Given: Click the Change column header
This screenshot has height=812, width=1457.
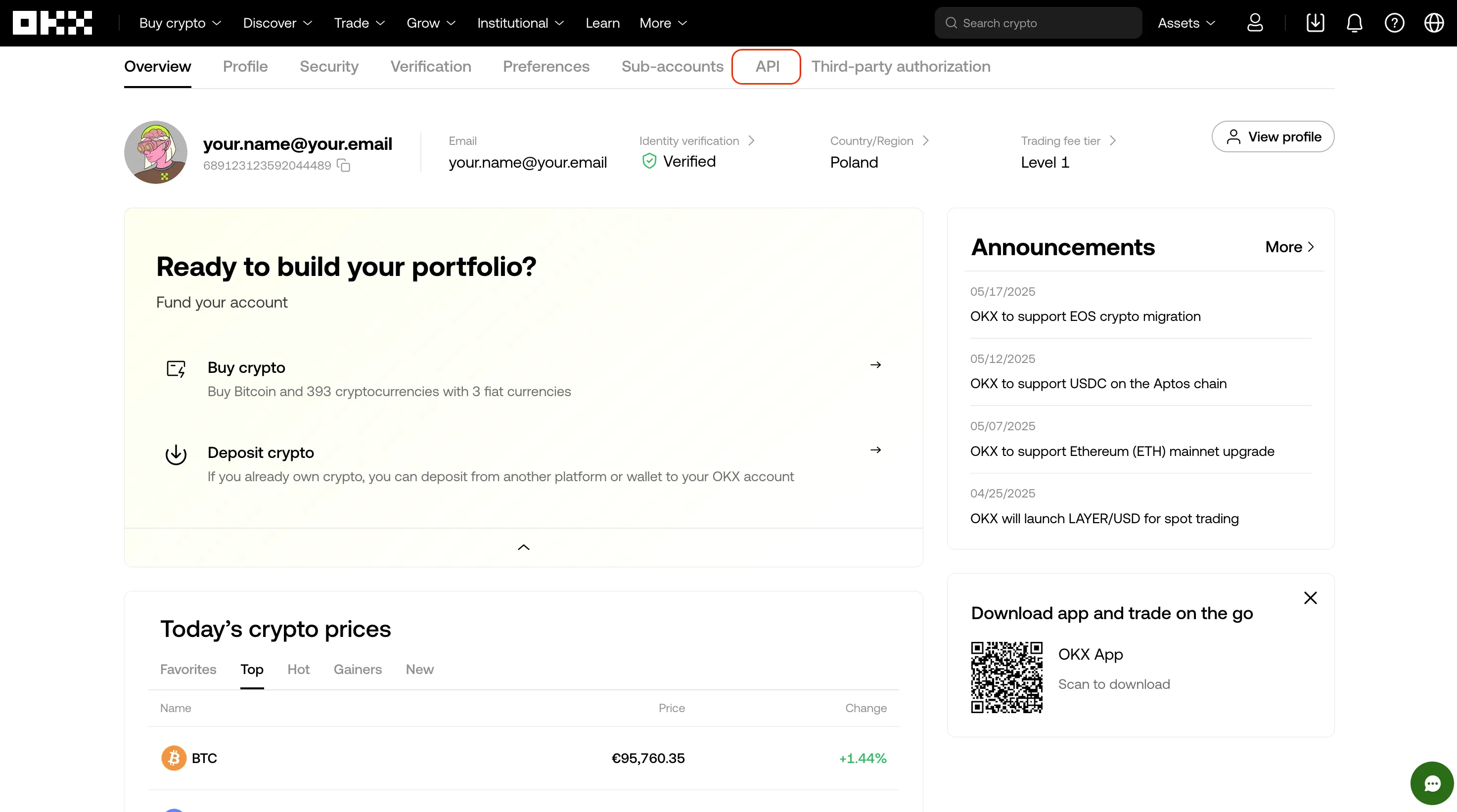Looking at the screenshot, I should [x=865, y=708].
